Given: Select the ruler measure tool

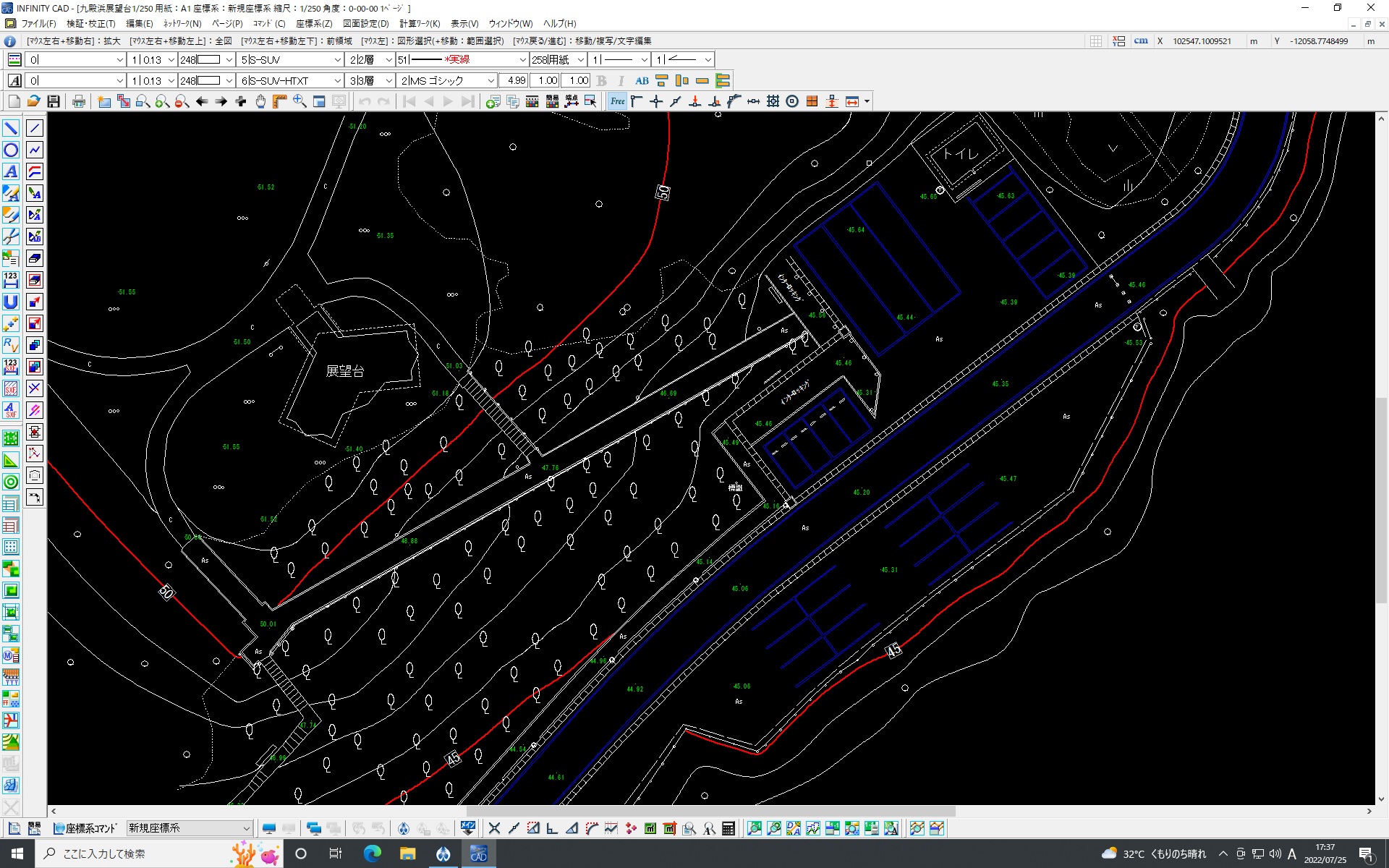Looking at the screenshot, I should (x=280, y=101).
